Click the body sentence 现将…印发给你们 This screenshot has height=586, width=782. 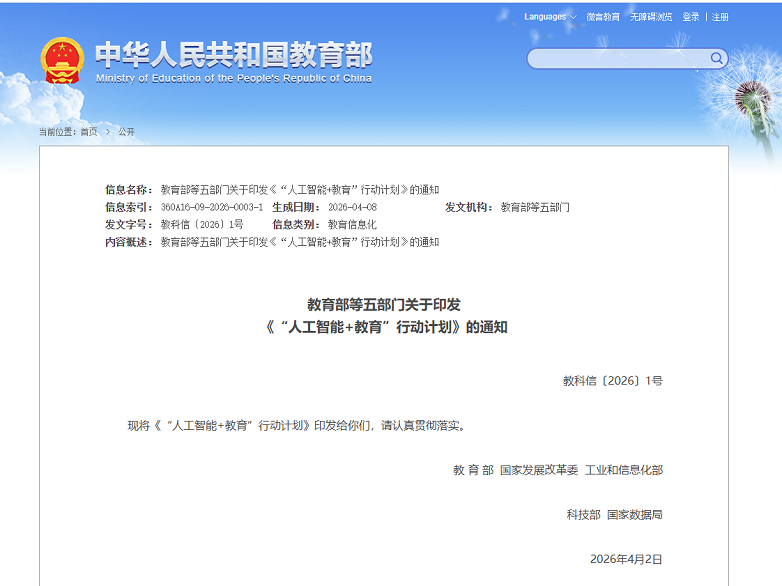click(296, 425)
